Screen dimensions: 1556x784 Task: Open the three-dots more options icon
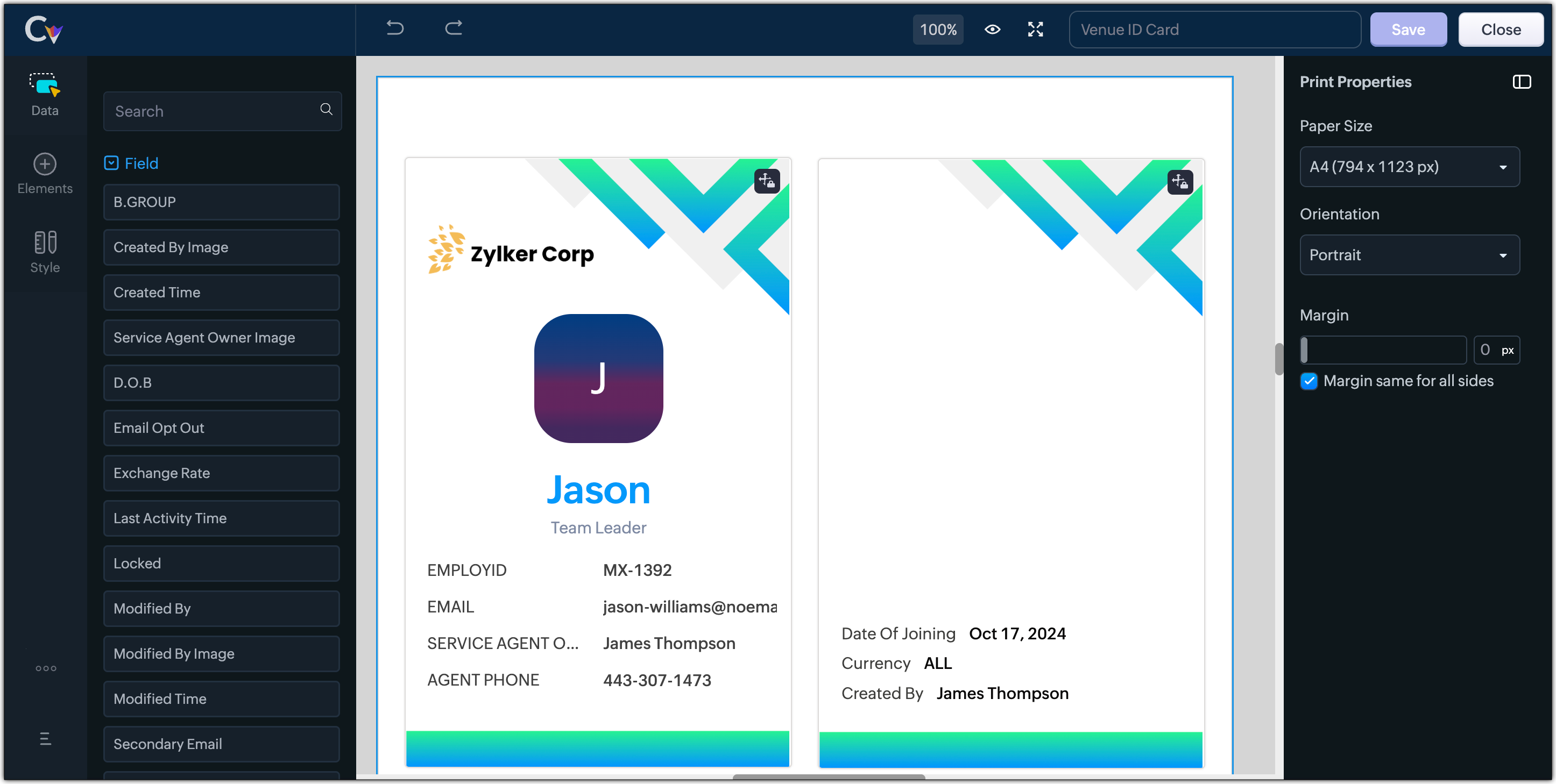(x=46, y=668)
